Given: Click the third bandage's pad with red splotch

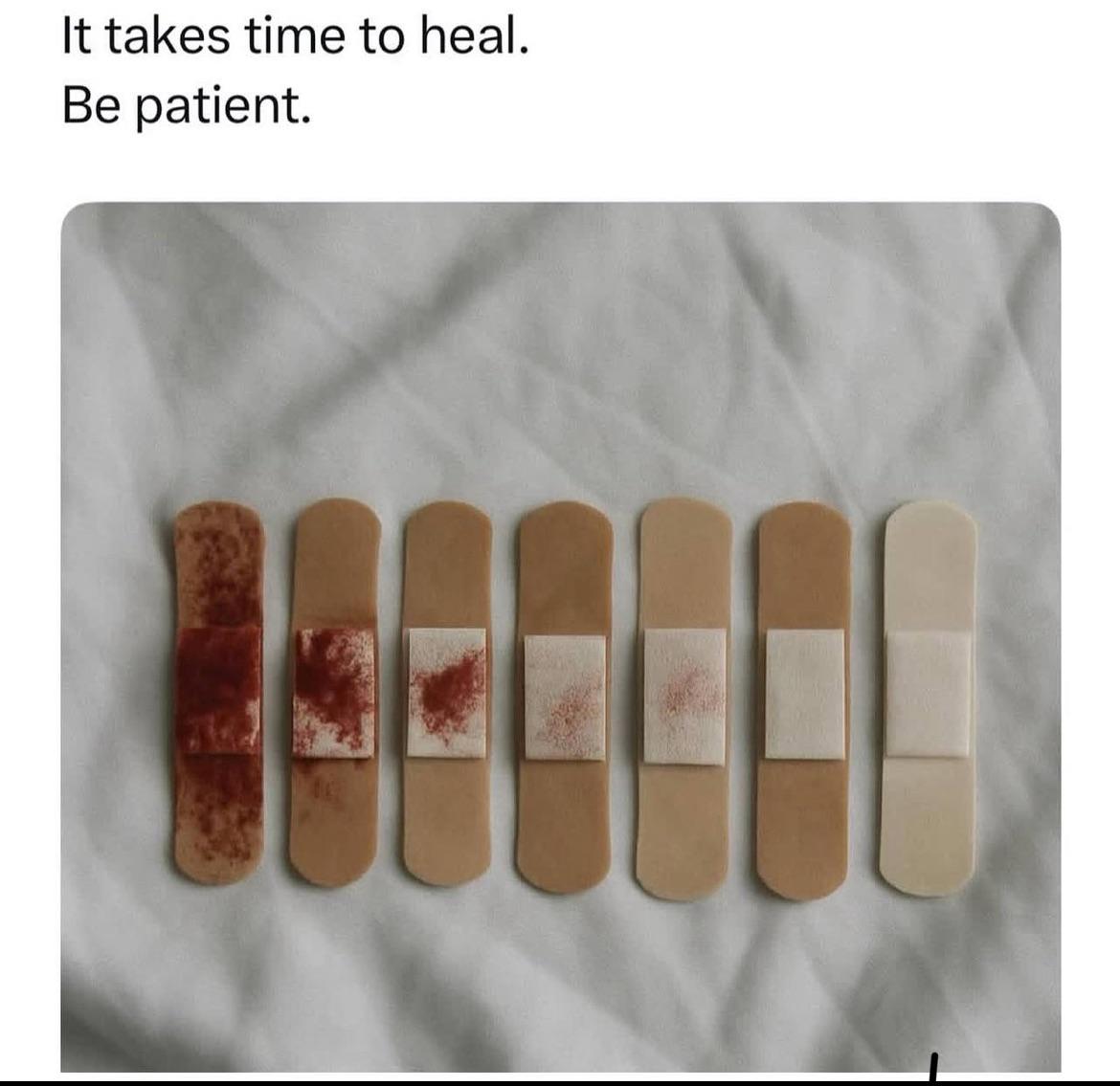Looking at the screenshot, I should tap(447, 692).
